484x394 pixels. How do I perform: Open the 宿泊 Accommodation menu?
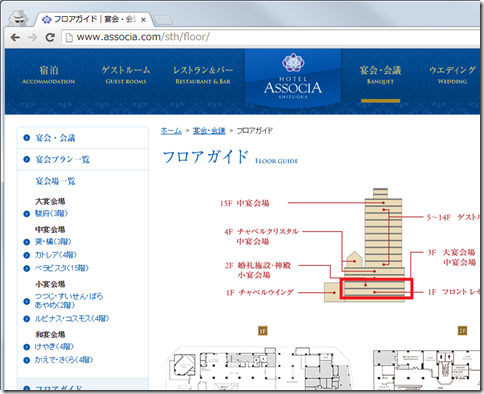(49, 75)
